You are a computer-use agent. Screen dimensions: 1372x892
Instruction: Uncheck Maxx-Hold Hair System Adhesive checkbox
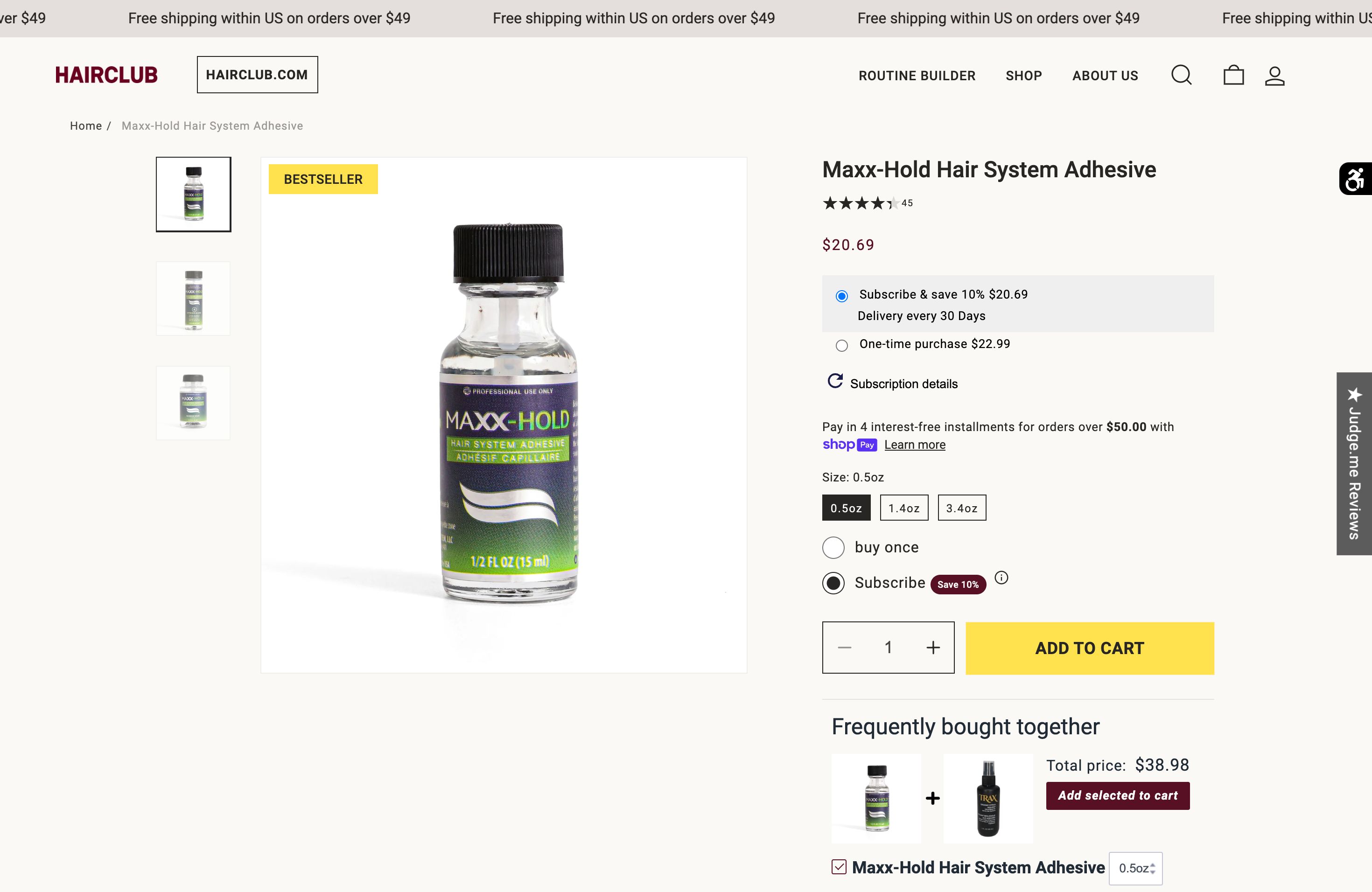point(839,867)
